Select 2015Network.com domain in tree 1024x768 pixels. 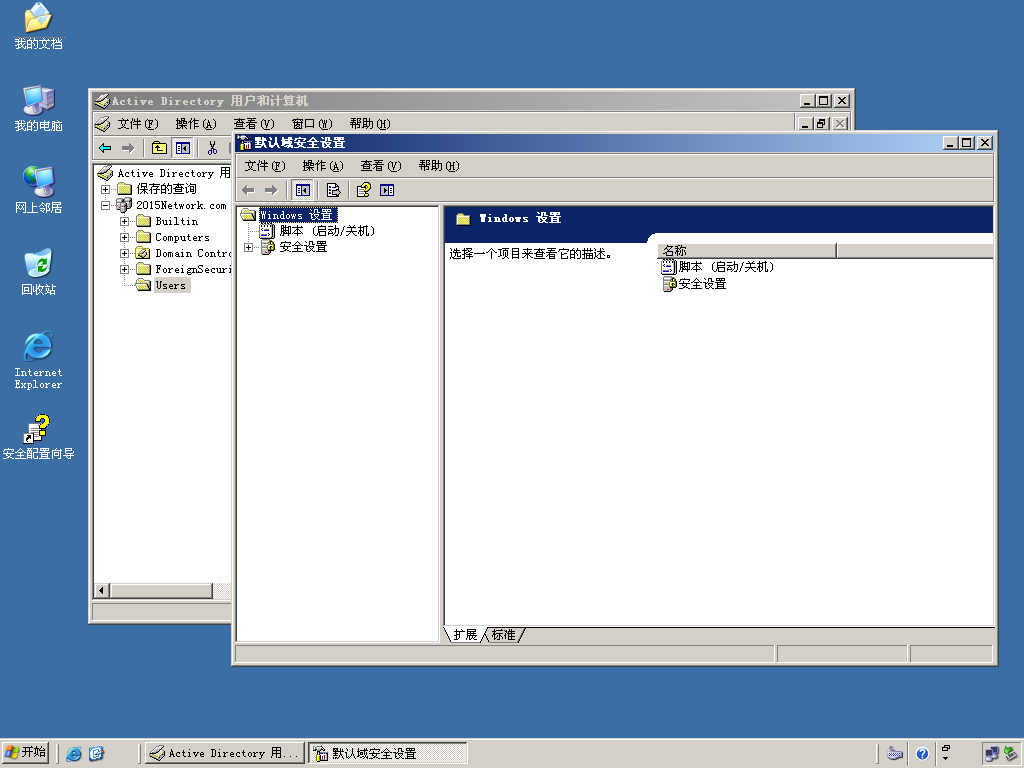tap(182, 205)
